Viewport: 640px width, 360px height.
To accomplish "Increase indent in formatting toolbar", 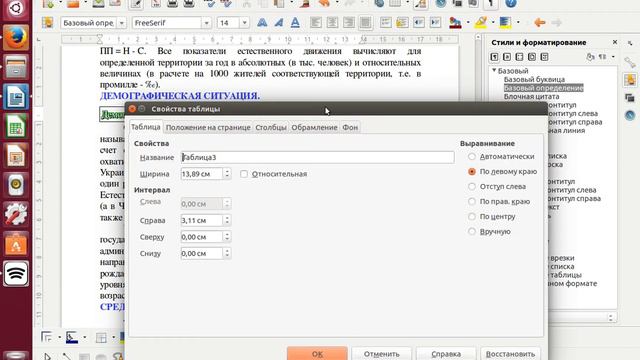I will [435, 22].
